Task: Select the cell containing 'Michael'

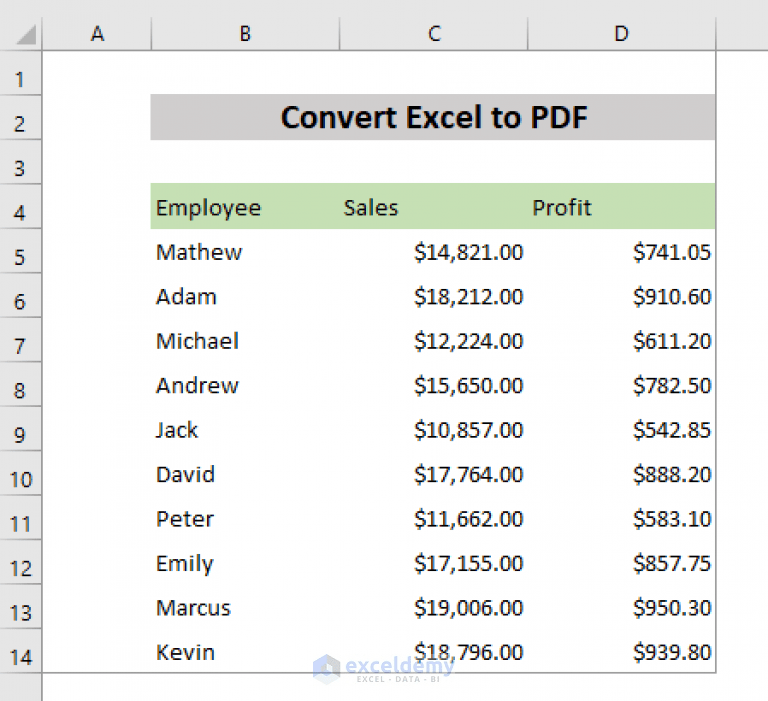Action: tap(245, 340)
